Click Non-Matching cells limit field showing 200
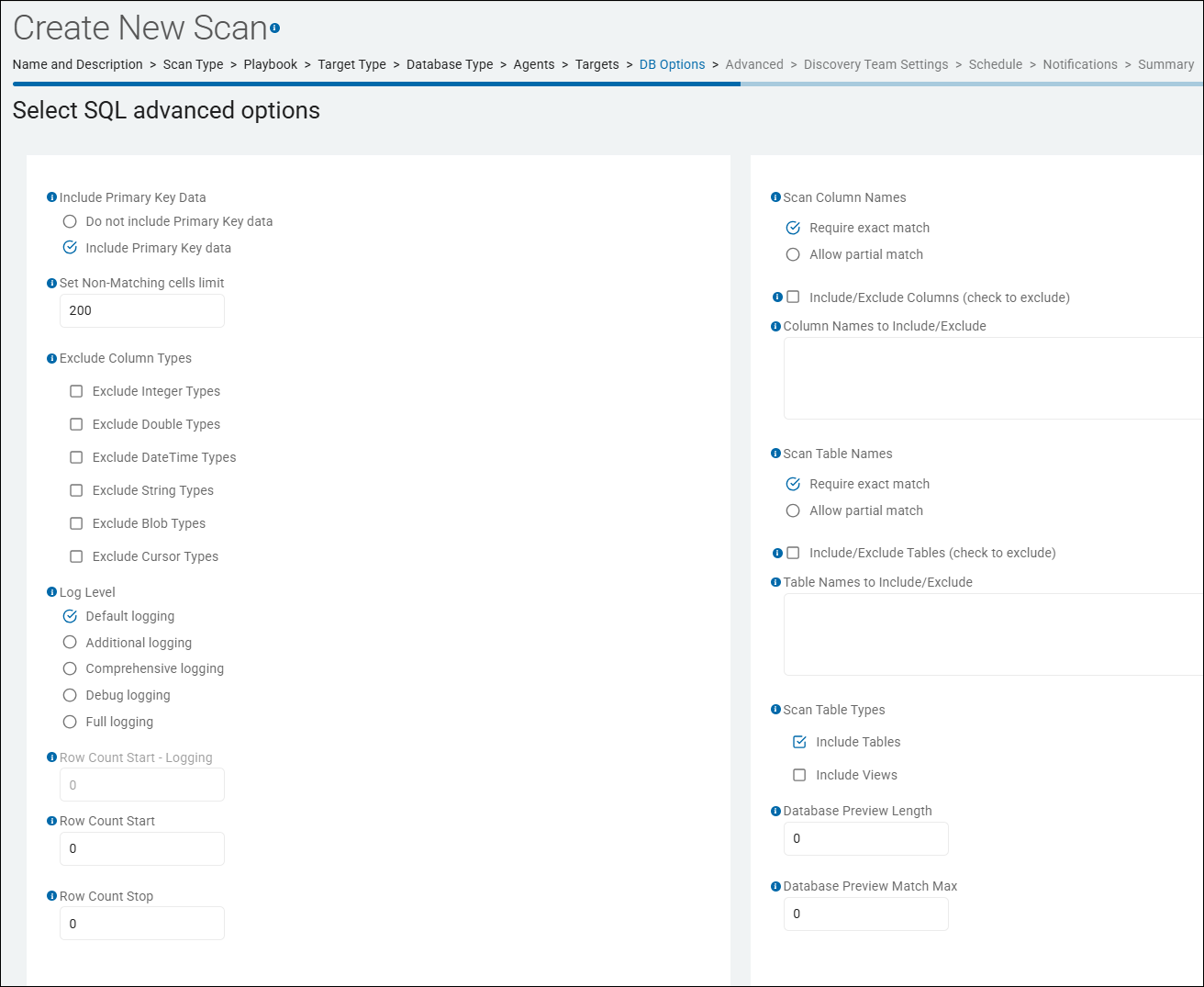The width and height of the screenshot is (1204, 987). pyautogui.click(x=142, y=310)
